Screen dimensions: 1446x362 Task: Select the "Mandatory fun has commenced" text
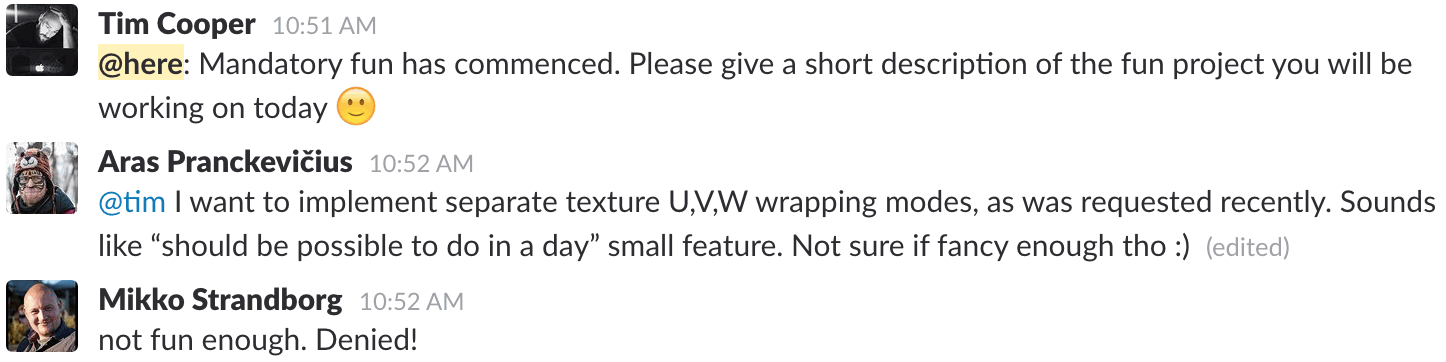pyautogui.click(x=406, y=65)
